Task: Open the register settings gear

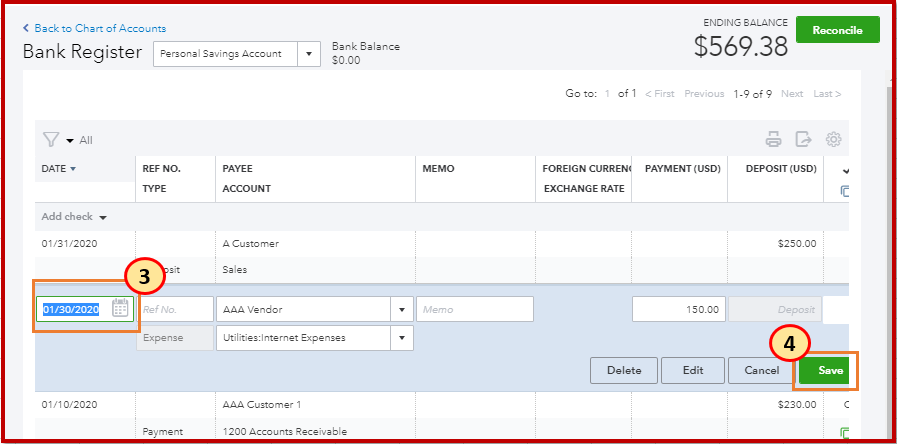Action: click(x=833, y=140)
